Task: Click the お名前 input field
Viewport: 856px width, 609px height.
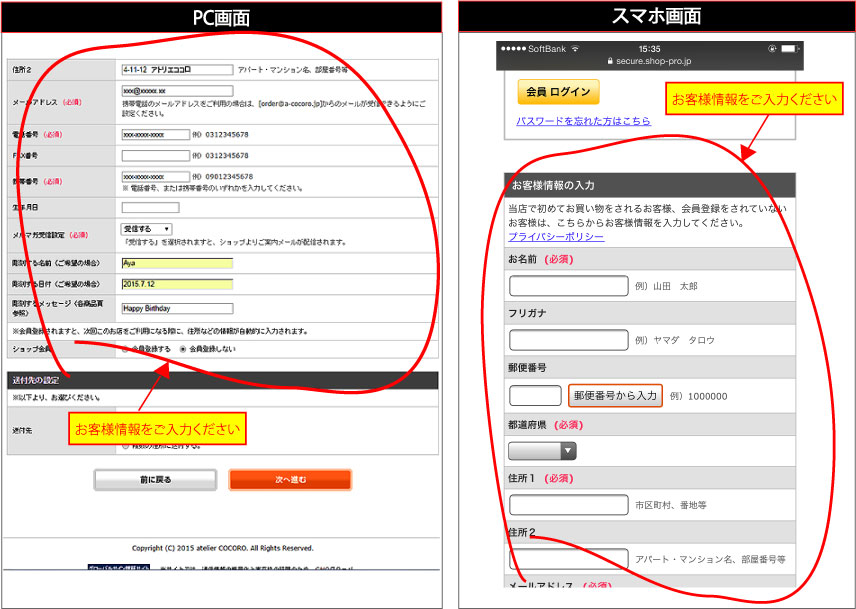Action: (568, 285)
